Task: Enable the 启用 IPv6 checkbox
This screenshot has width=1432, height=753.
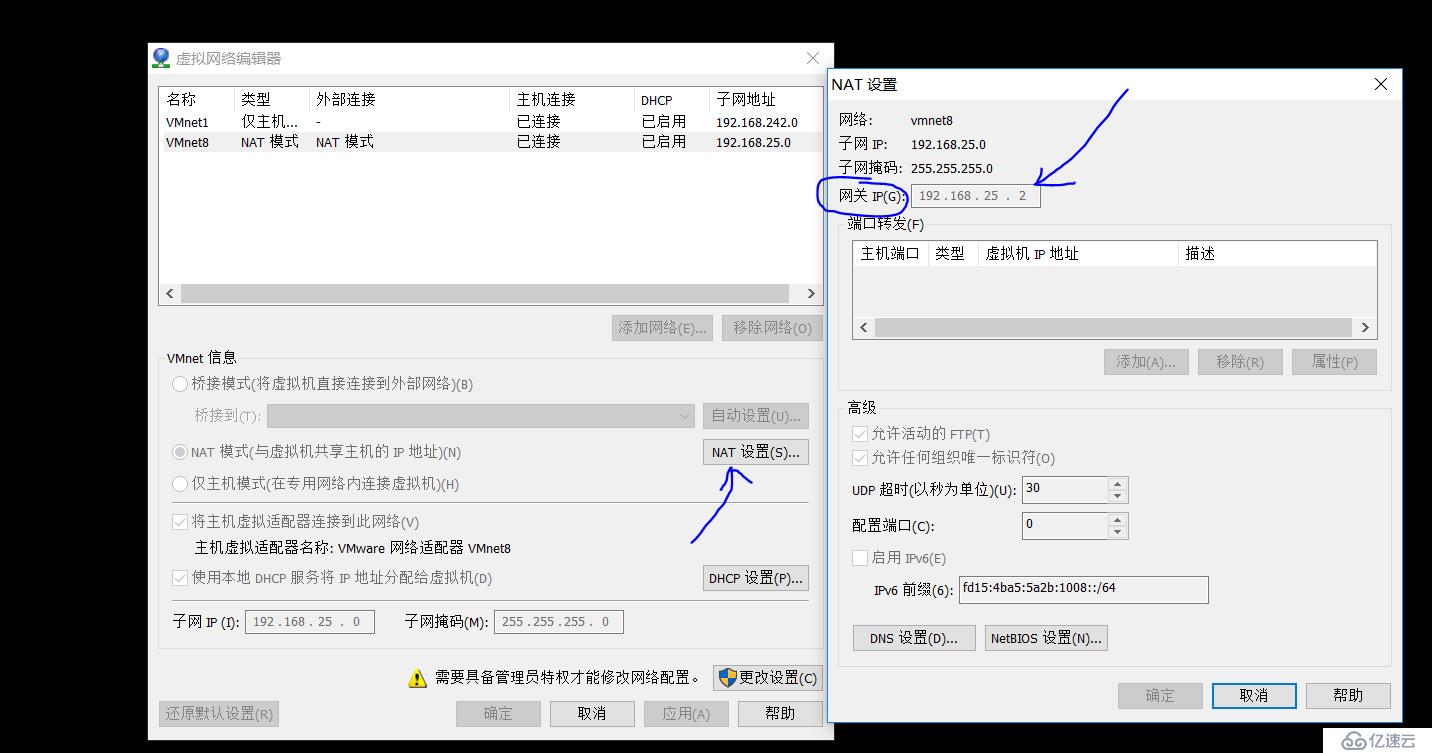Action: pyautogui.click(x=859, y=558)
